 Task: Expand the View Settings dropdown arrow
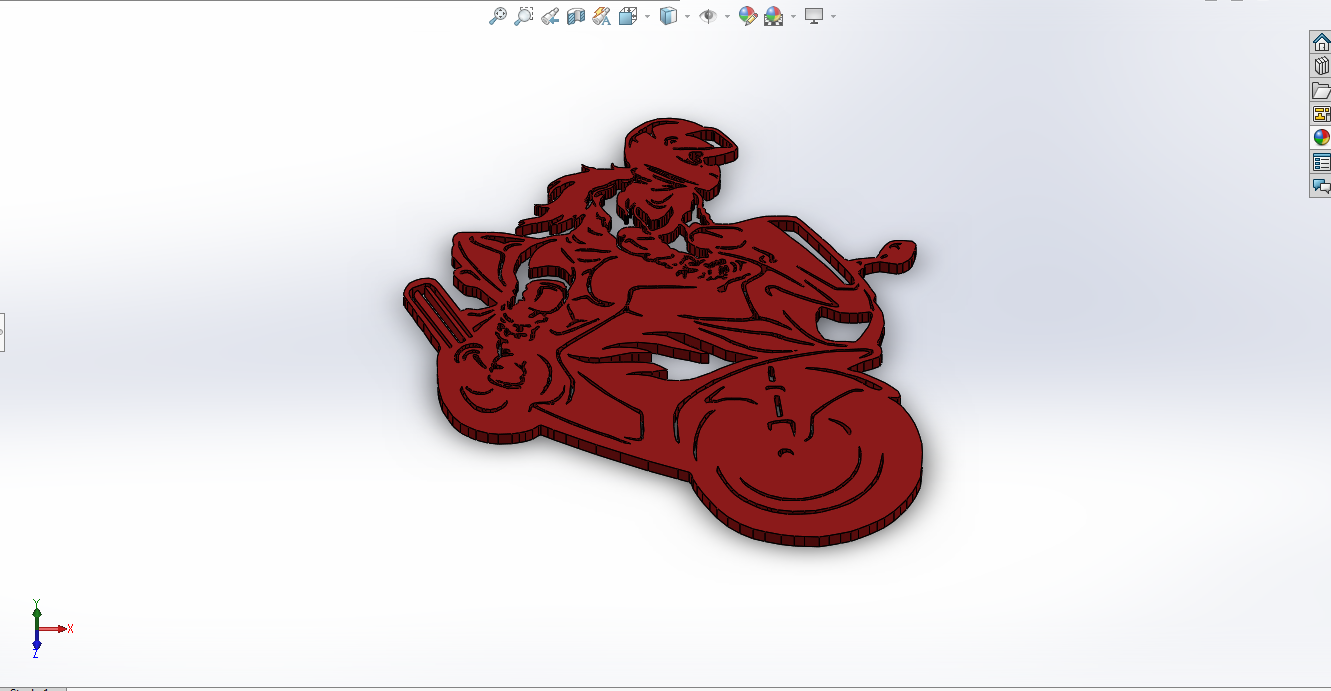pos(833,16)
